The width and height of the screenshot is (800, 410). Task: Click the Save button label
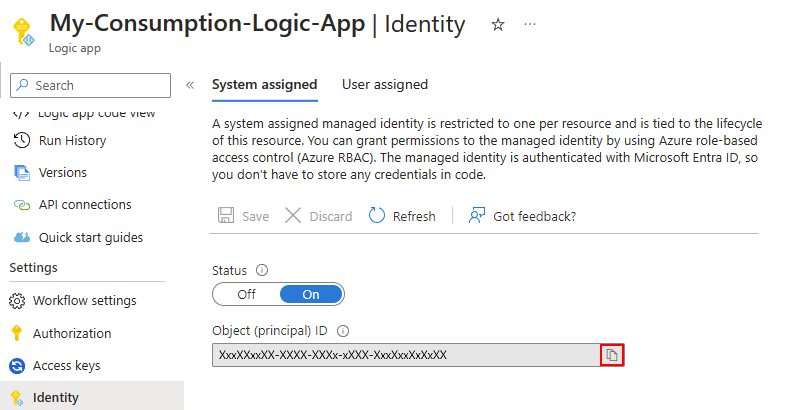pos(256,217)
